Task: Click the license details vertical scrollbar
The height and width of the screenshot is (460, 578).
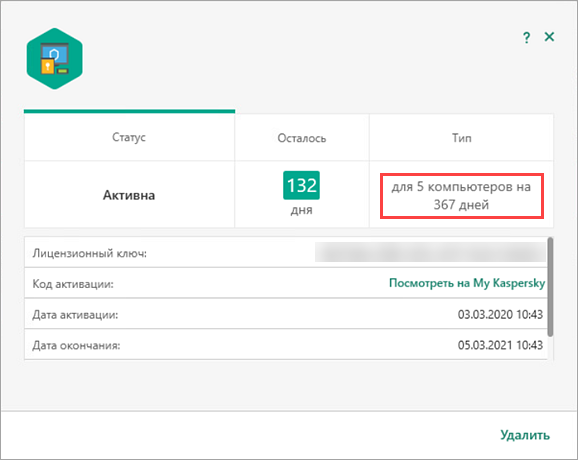Action: pyautogui.click(x=550, y=287)
